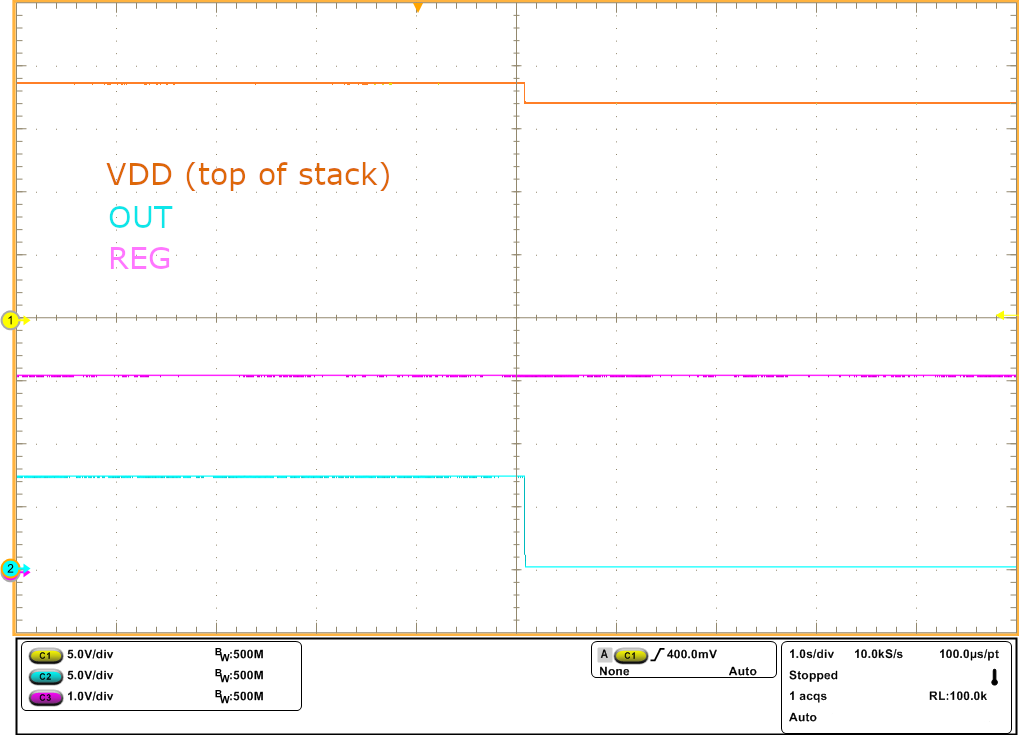Viewport: 1024px width, 736px height.
Task: Open the 1.0s/div horizontal scale readout
Action: (811, 653)
